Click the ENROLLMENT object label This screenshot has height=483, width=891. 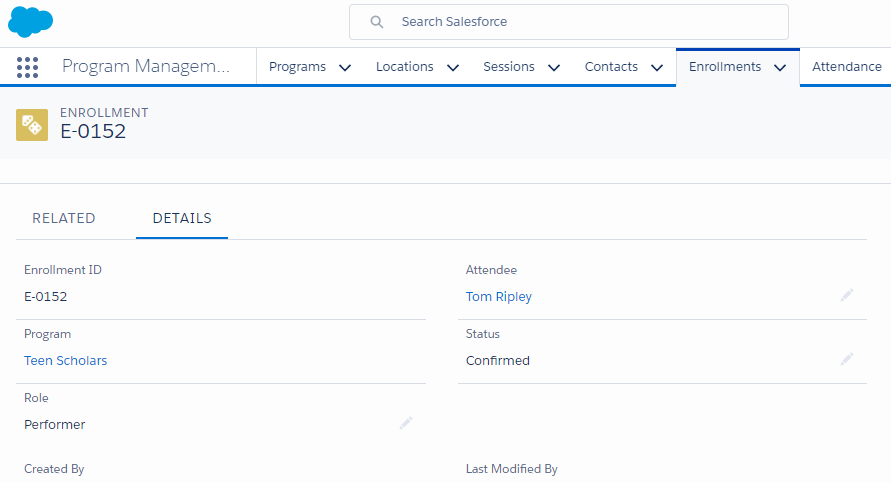104,113
